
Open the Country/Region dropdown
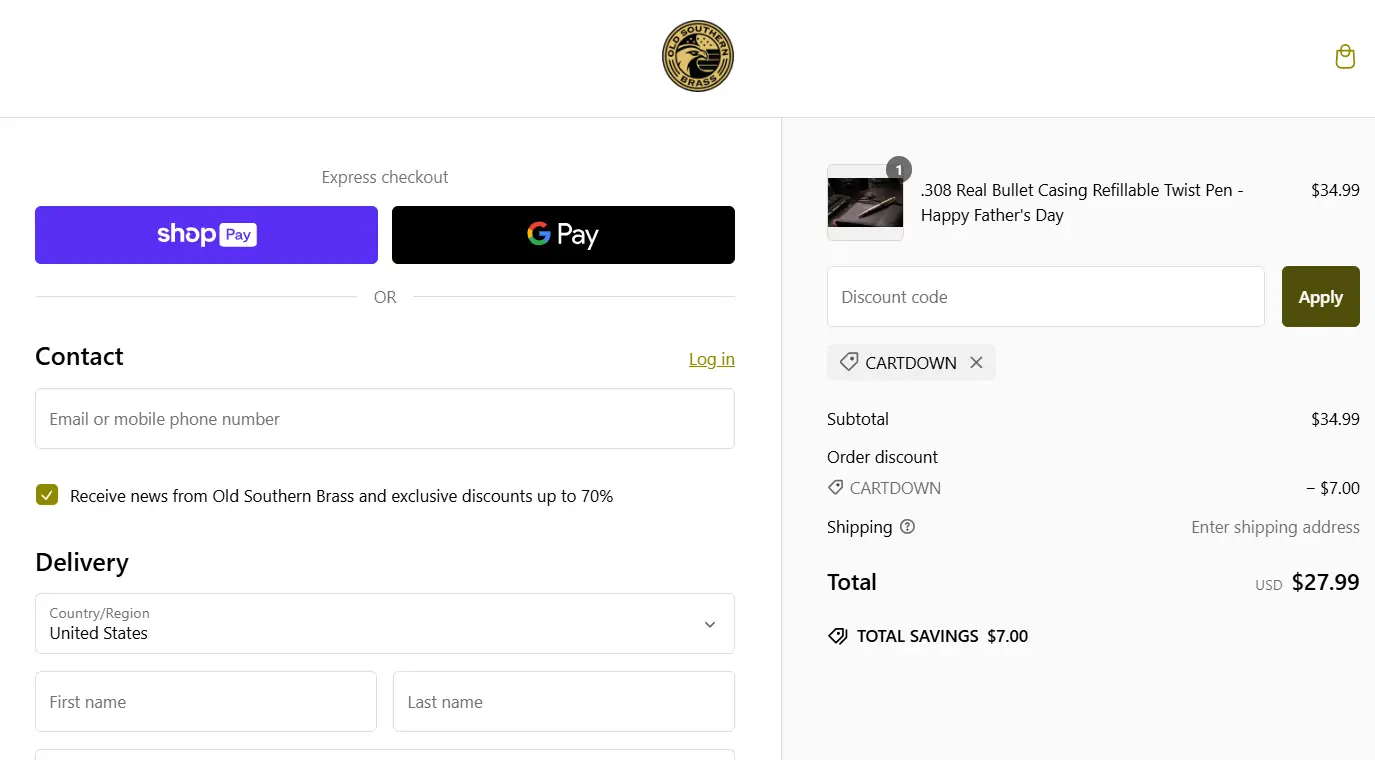(x=384, y=623)
